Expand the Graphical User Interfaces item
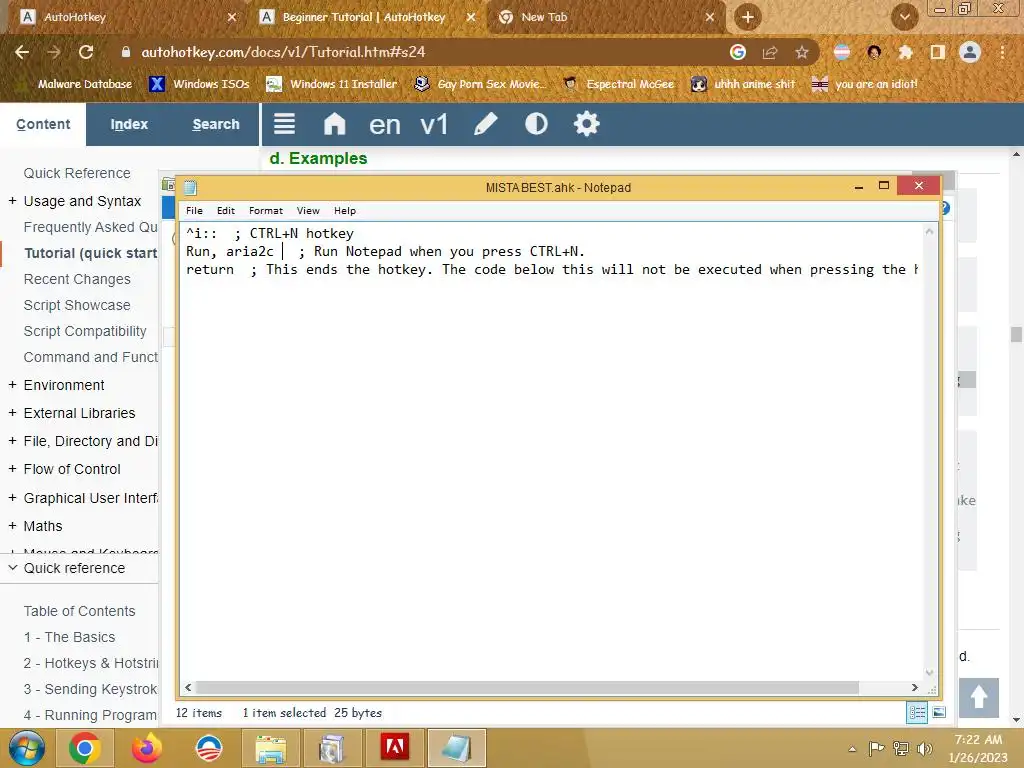The width and height of the screenshot is (1024, 768). pos(12,498)
